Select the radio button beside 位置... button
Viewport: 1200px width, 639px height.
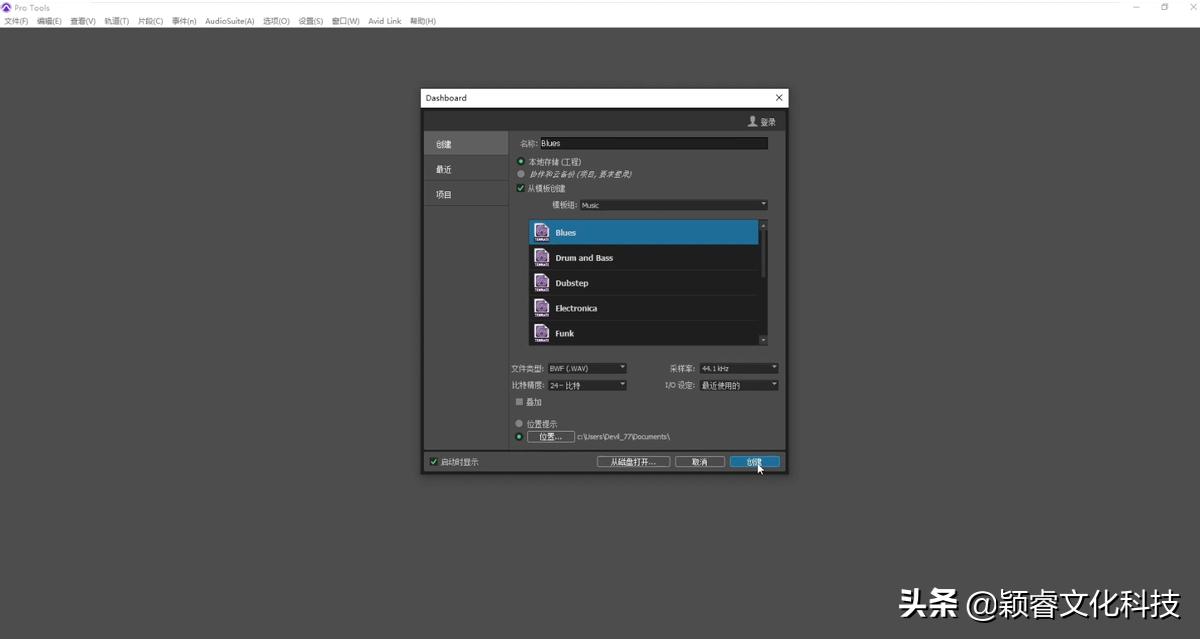tap(519, 436)
